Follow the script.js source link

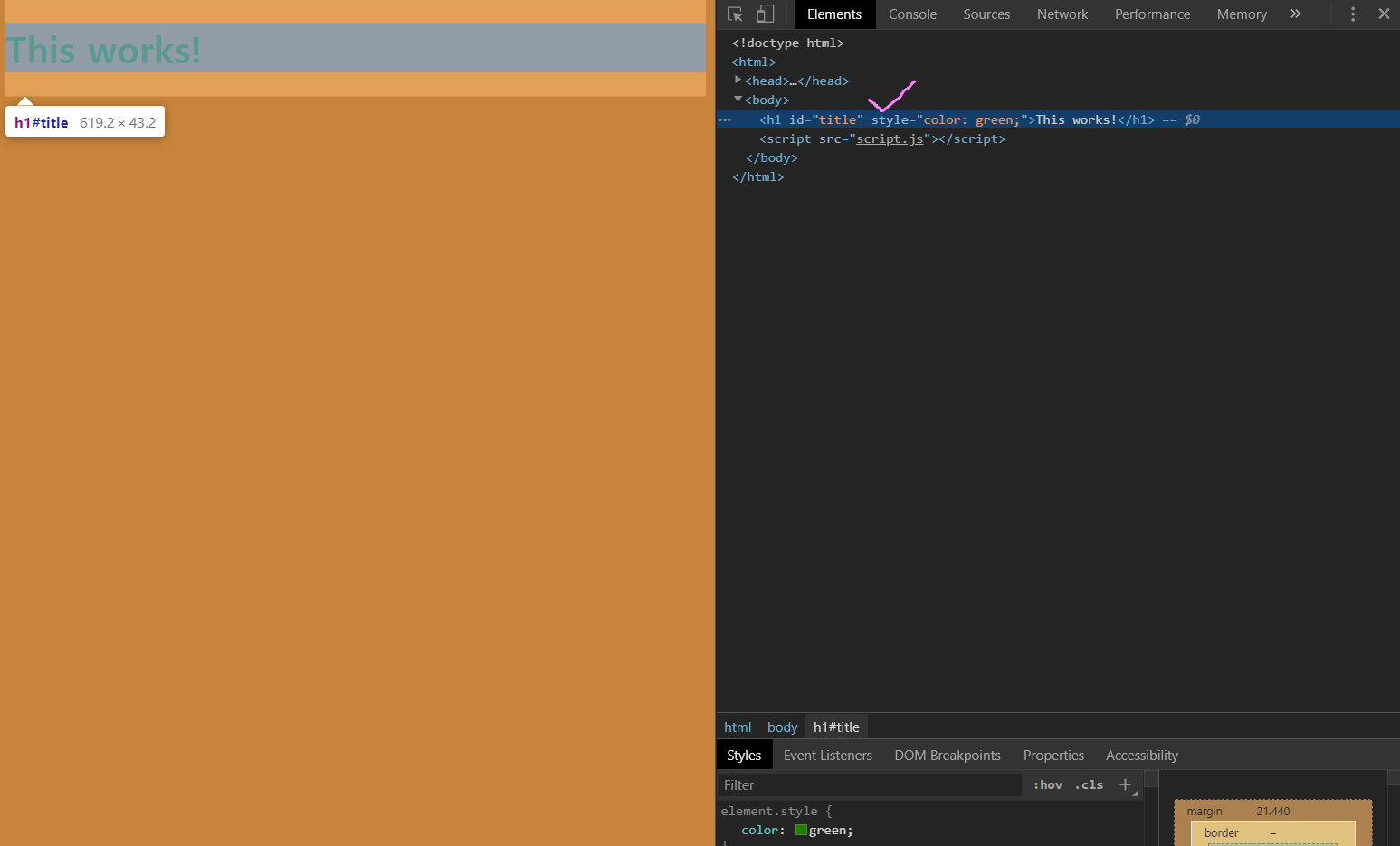coord(890,138)
